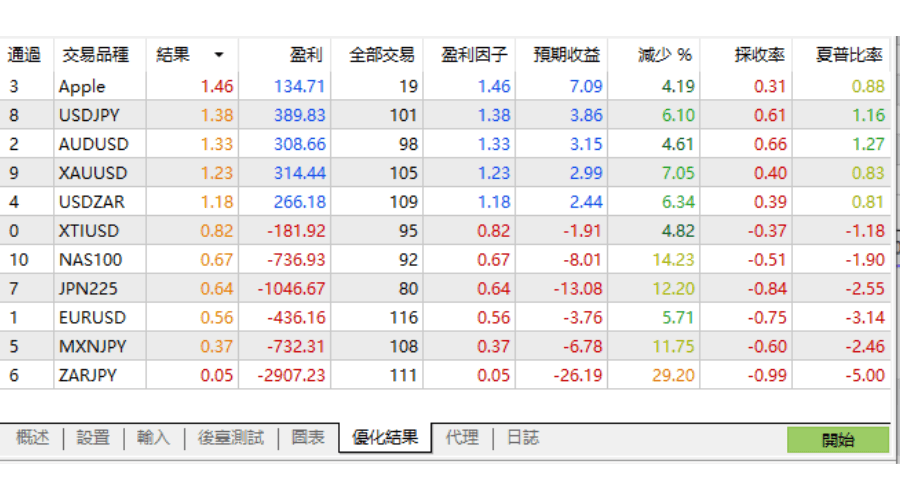Click expected payoff value 7.09

(x=586, y=86)
